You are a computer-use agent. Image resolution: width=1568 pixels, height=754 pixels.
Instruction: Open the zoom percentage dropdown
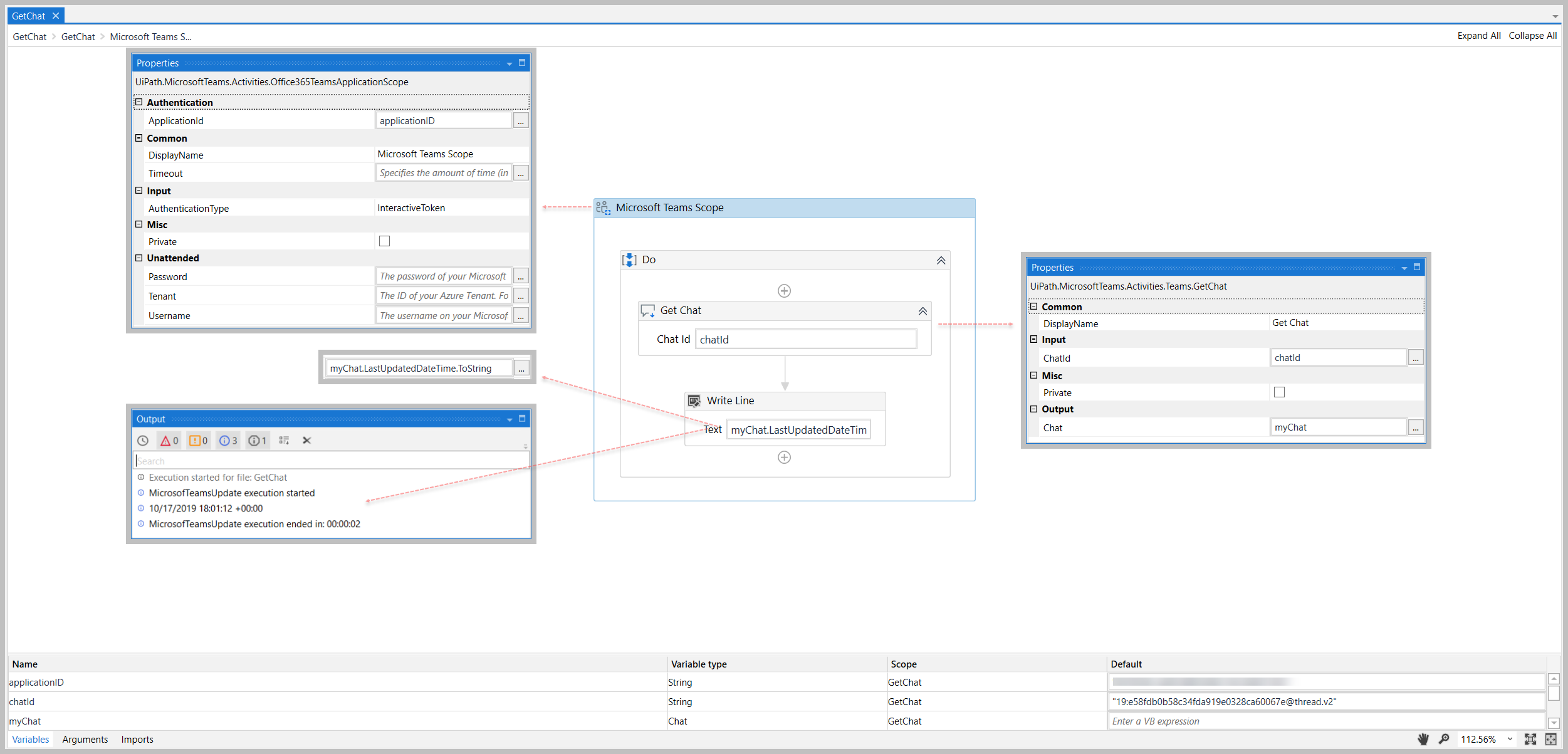pyautogui.click(x=1510, y=739)
